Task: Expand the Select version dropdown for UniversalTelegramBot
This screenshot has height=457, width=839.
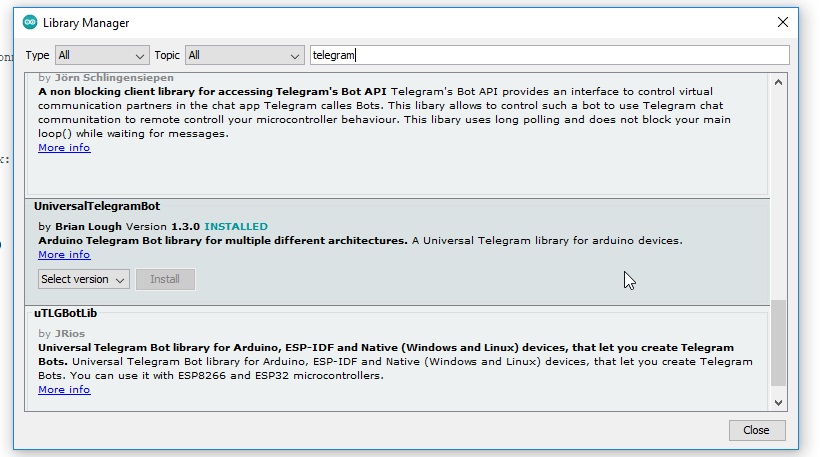Action: coord(83,279)
